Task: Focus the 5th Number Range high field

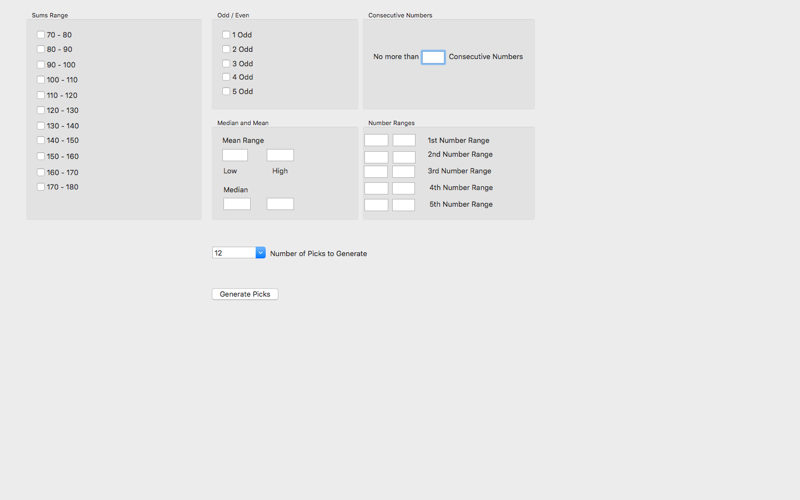Action: tap(404, 205)
